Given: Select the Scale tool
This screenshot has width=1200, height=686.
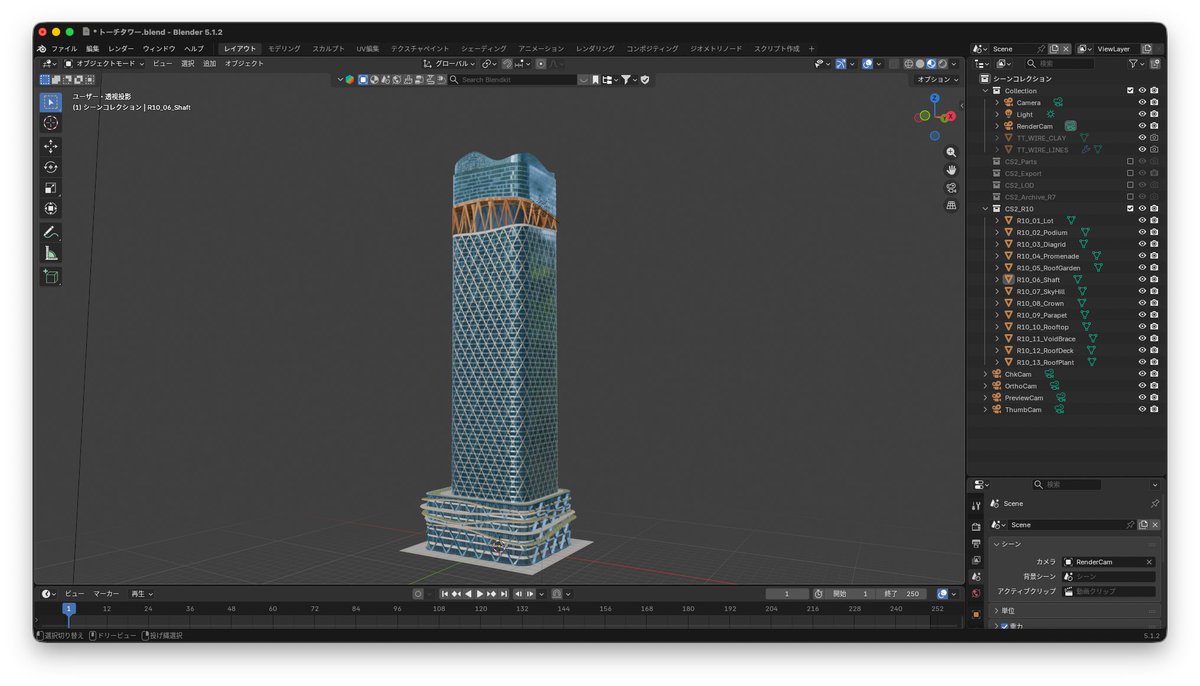Looking at the screenshot, I should point(50,188).
